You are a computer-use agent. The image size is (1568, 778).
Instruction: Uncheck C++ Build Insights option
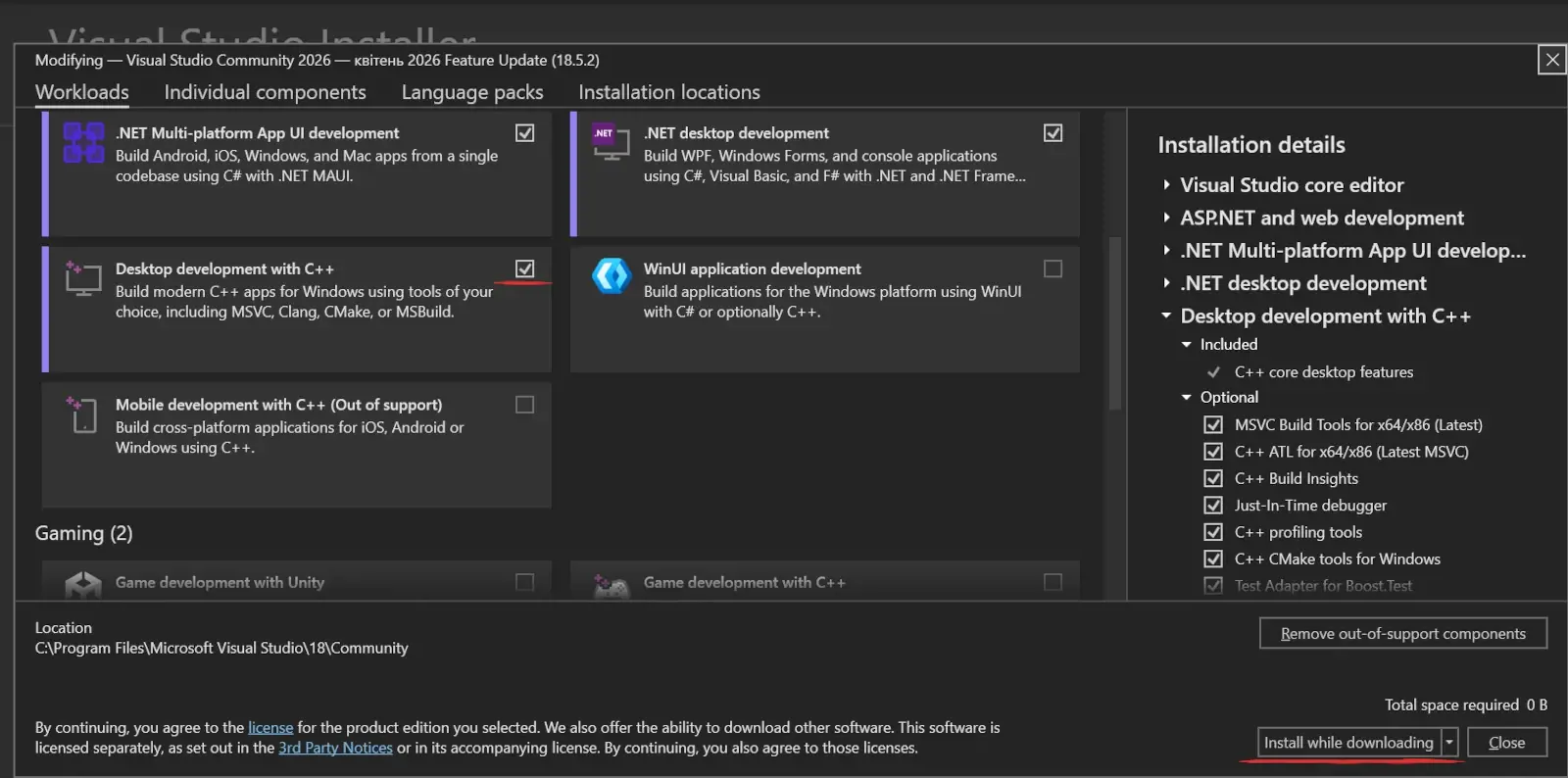1213,478
